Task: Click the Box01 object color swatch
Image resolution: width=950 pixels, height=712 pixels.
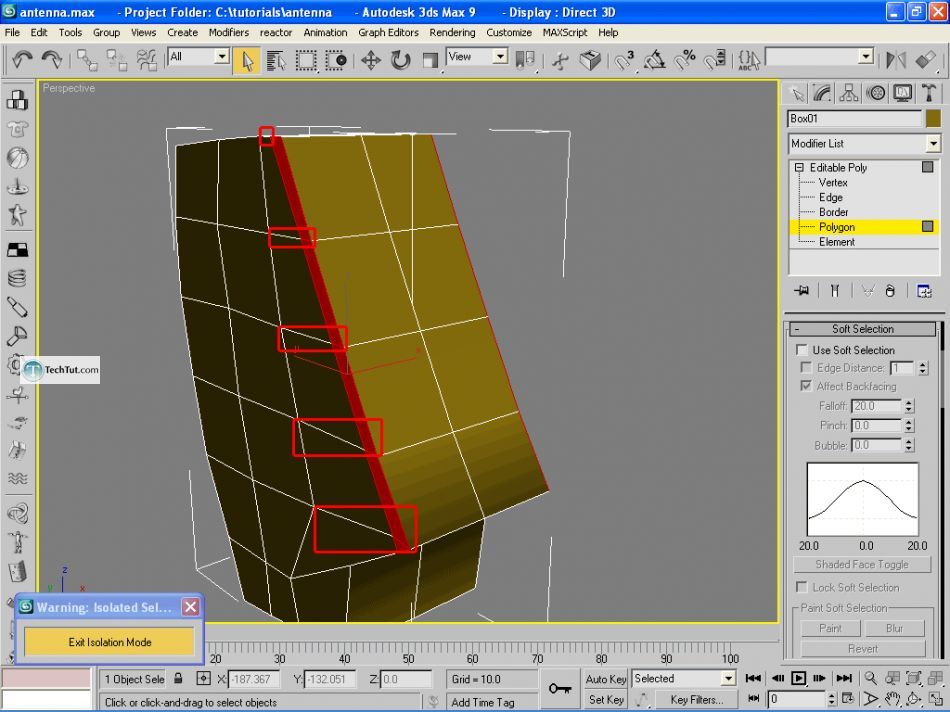Action: pyautogui.click(x=933, y=119)
